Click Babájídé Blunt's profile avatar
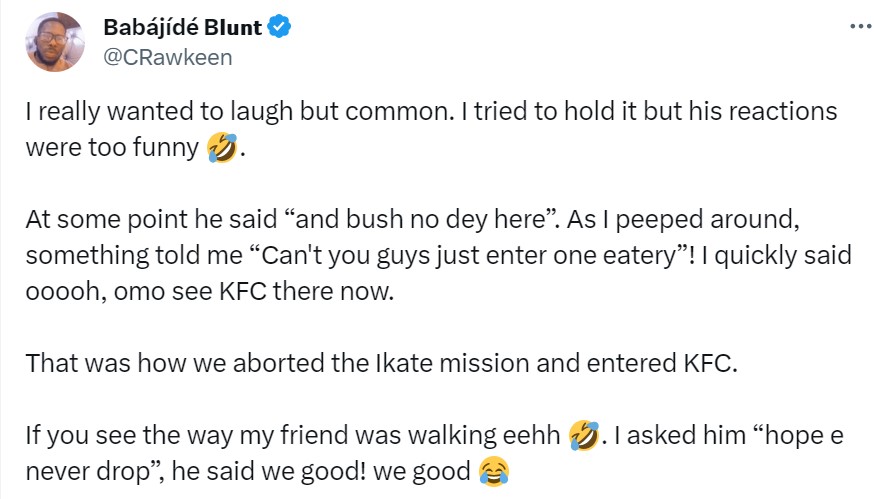874x499 pixels. [54, 42]
